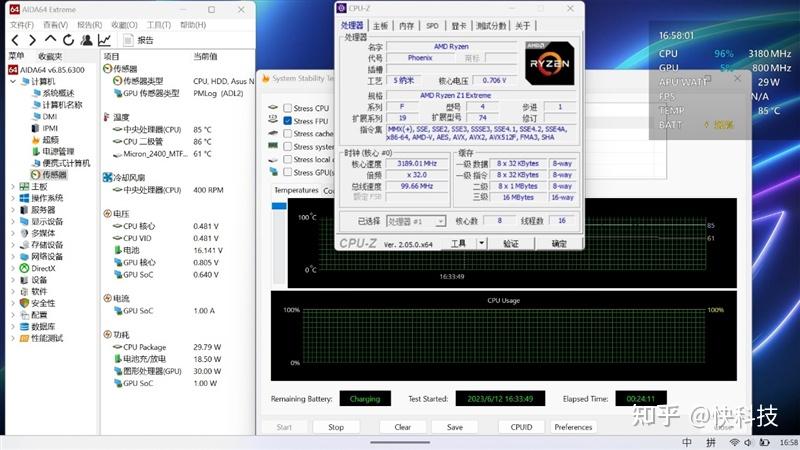Viewport: 800px width, 450px height.
Task: Switch to CPU-Z SPD tab
Action: pyautogui.click(x=432, y=26)
